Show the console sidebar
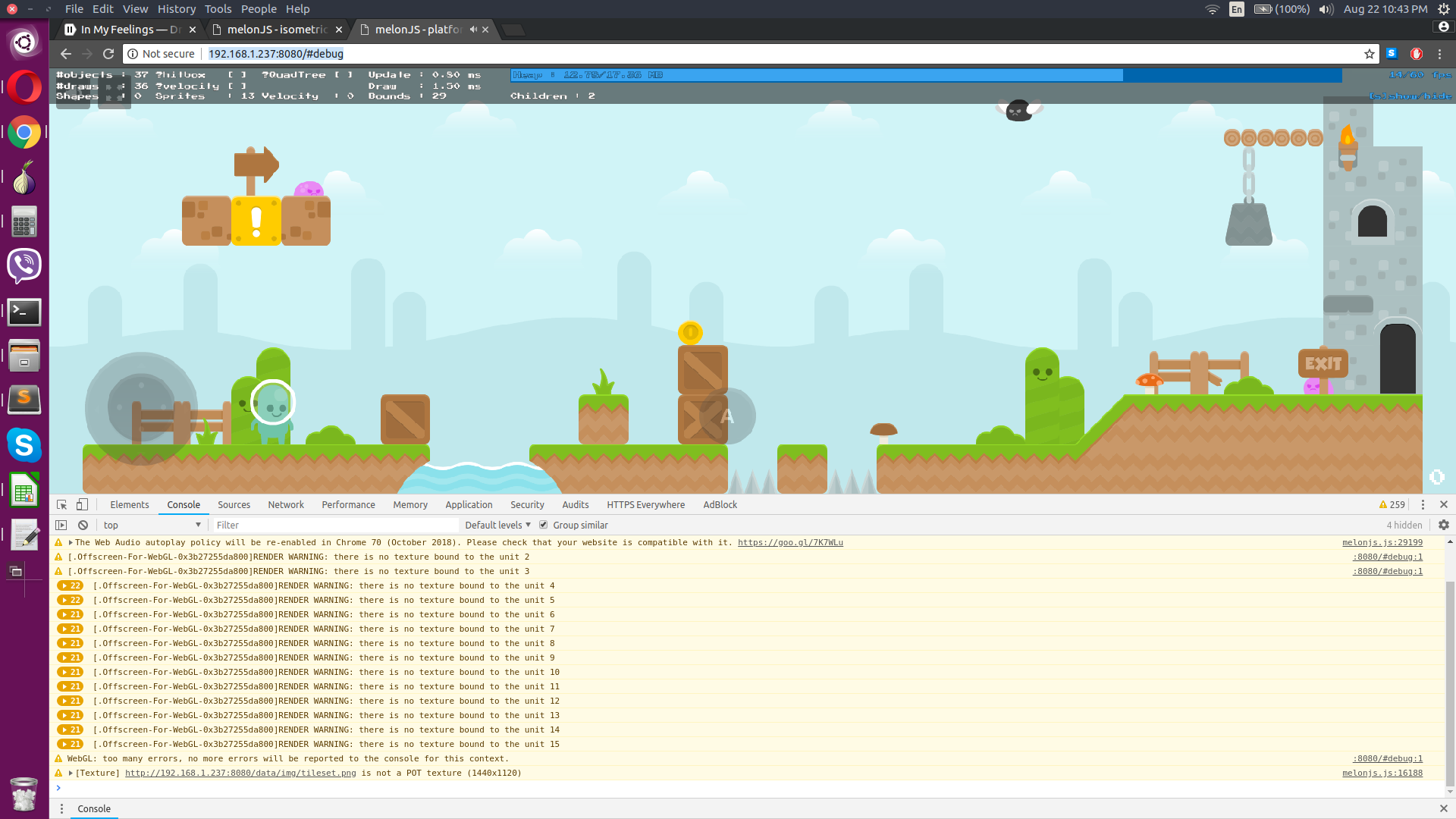This screenshot has width=1456, height=819. [x=61, y=525]
